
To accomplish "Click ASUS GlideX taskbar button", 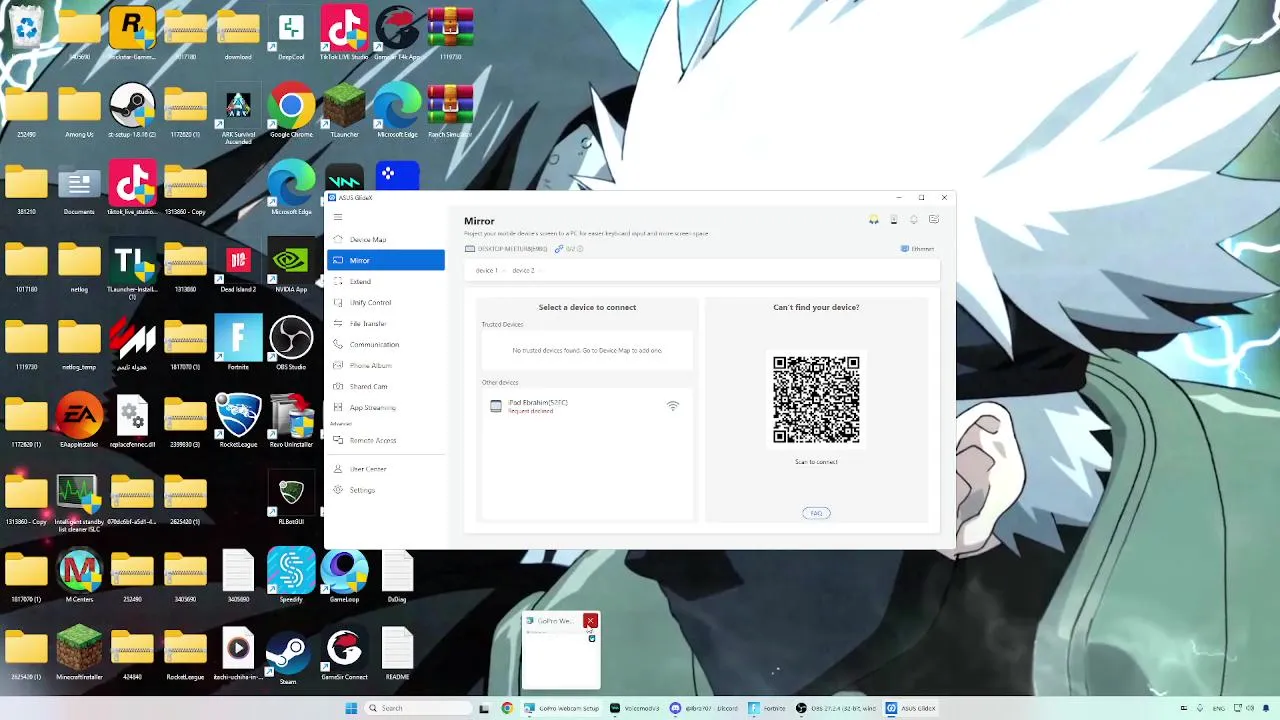I will tap(912, 708).
